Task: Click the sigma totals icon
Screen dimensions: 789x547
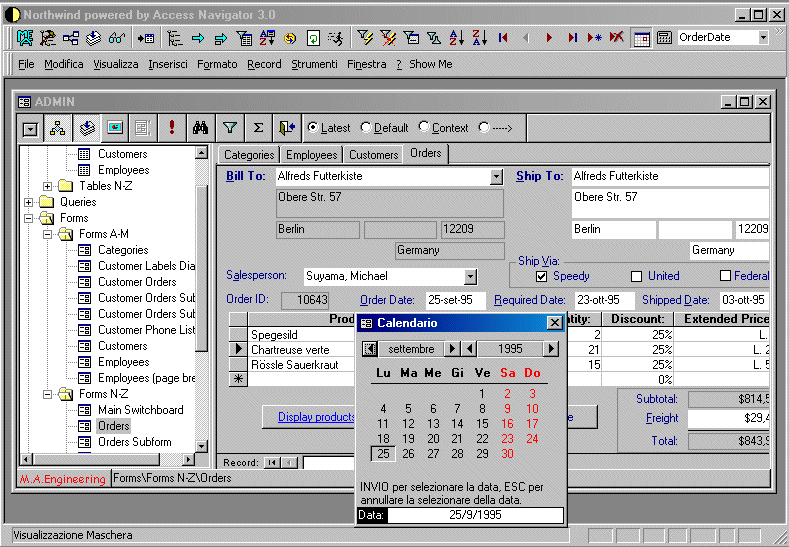Action: [259, 128]
